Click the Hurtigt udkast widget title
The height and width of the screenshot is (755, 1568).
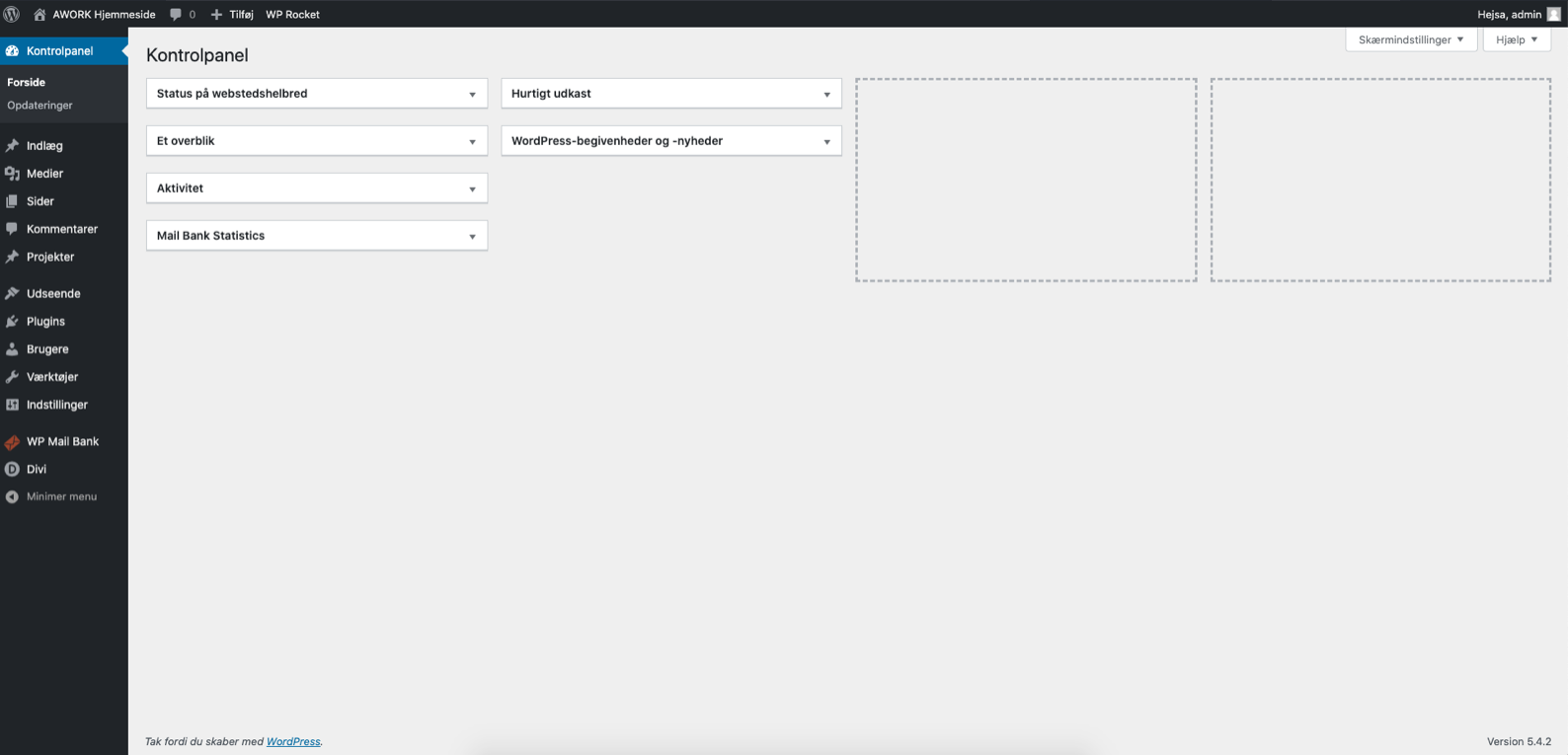pos(551,93)
